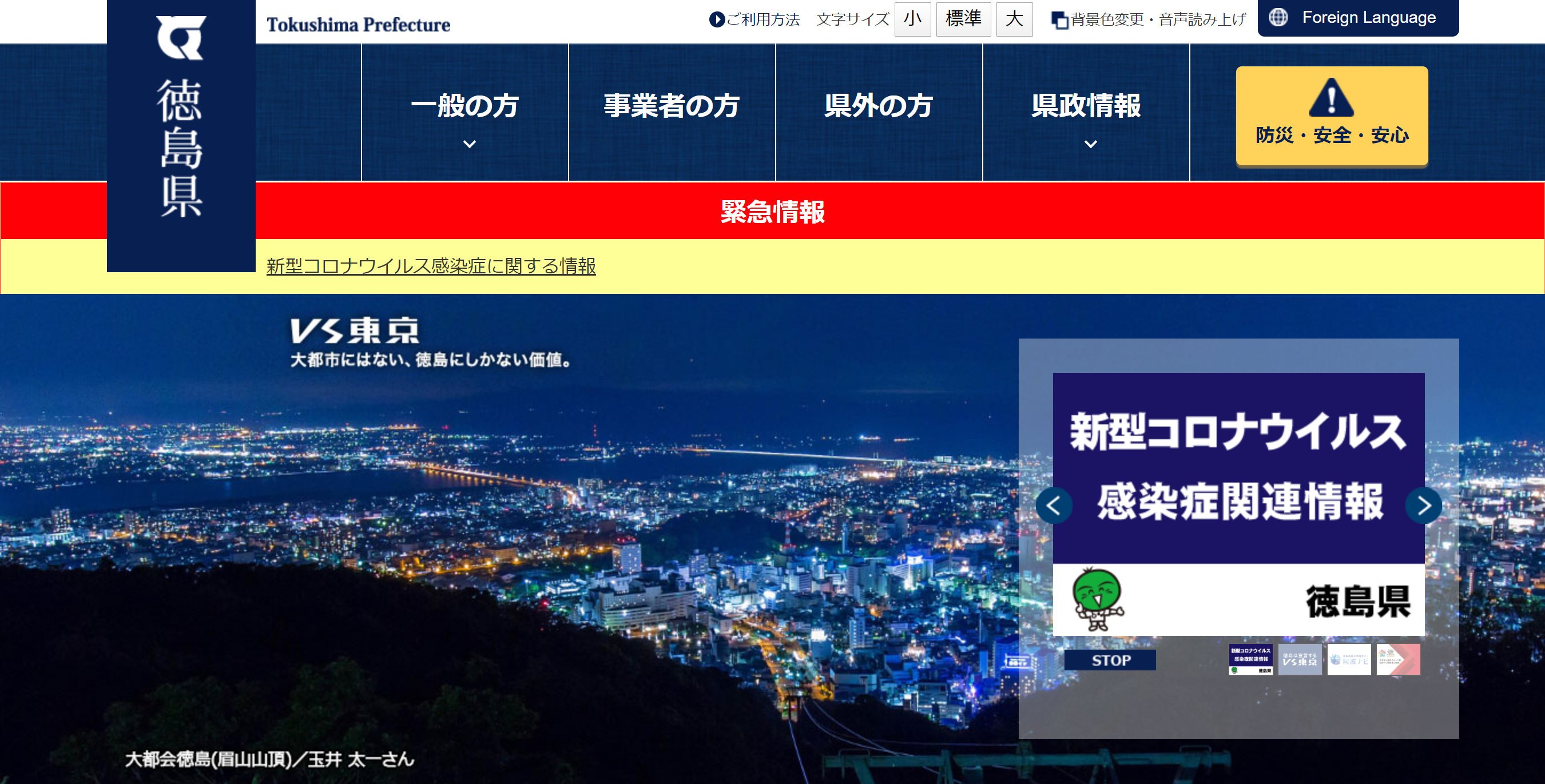Viewport: 1545px width, 784px height.
Task: Click the globe icon in Foreign Language
Action: tap(1277, 17)
